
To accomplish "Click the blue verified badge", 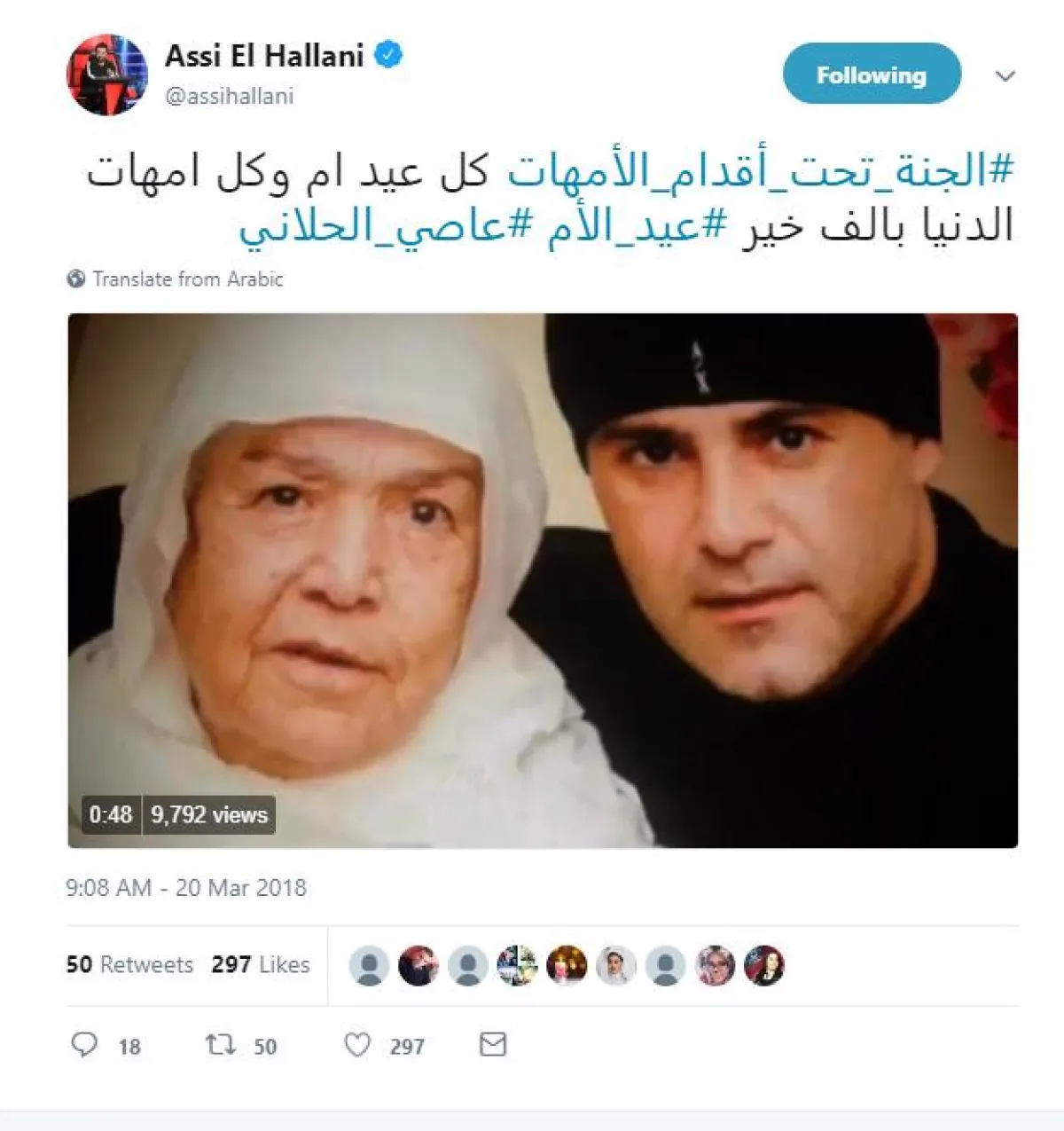I will pyautogui.click(x=388, y=55).
